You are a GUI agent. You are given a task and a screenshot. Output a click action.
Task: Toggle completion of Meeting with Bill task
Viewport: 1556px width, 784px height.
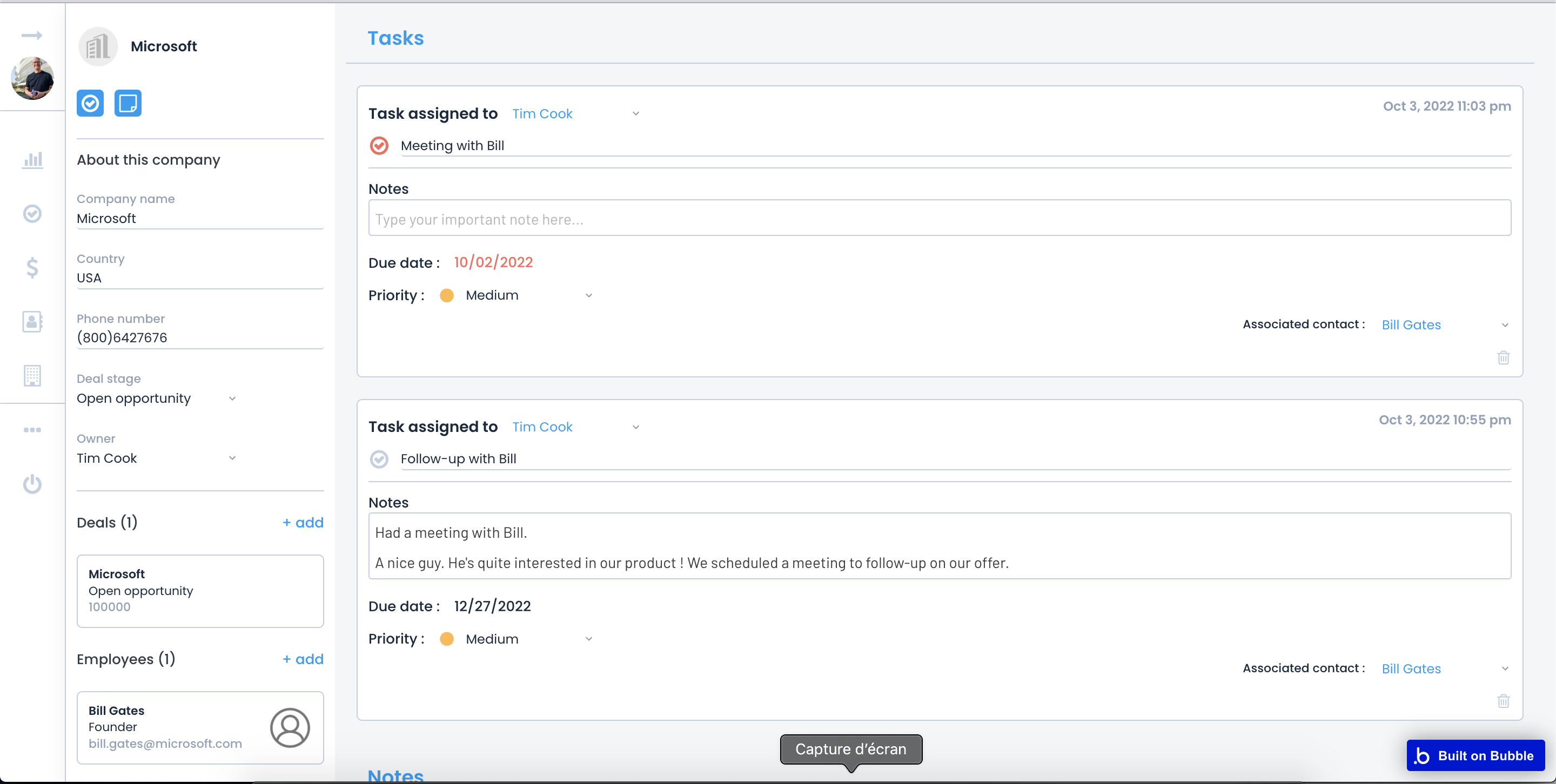(379, 145)
